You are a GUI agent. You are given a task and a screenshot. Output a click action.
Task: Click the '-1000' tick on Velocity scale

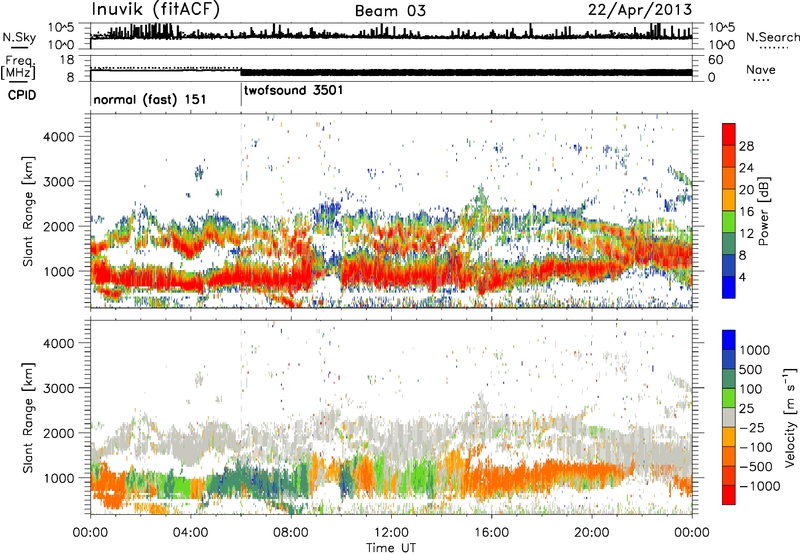(x=759, y=486)
